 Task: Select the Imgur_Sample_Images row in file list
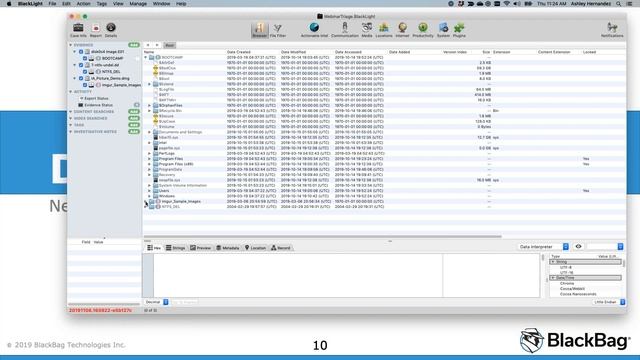tap(384, 201)
